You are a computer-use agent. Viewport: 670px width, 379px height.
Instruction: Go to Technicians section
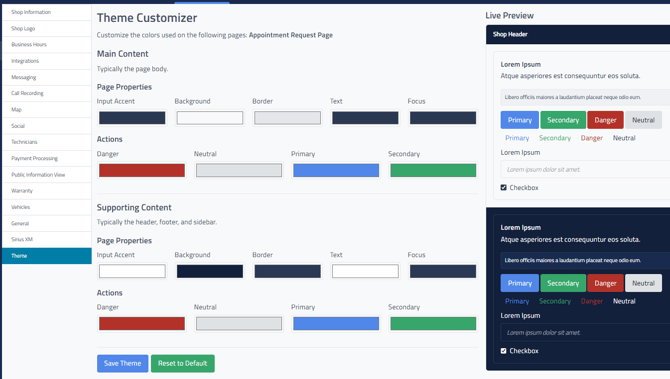click(x=46, y=142)
